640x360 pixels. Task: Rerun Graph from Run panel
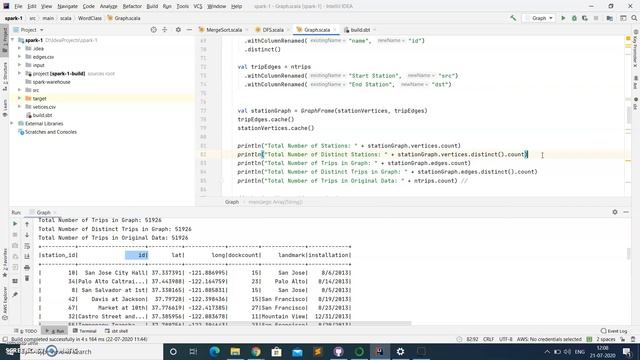15,224
